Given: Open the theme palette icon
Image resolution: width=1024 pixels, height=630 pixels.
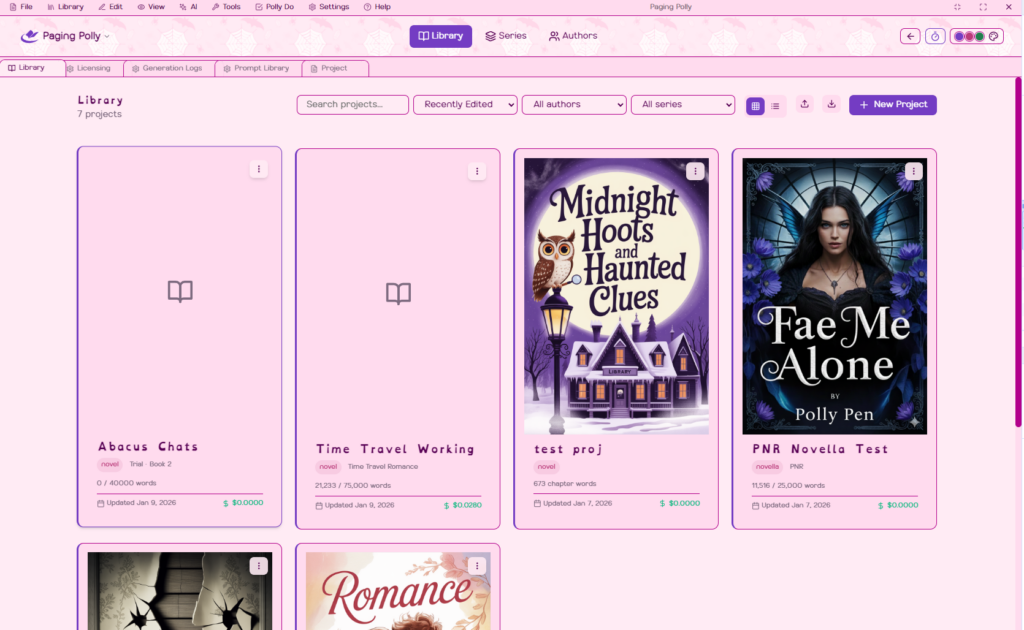Looking at the screenshot, I should [x=993, y=37].
